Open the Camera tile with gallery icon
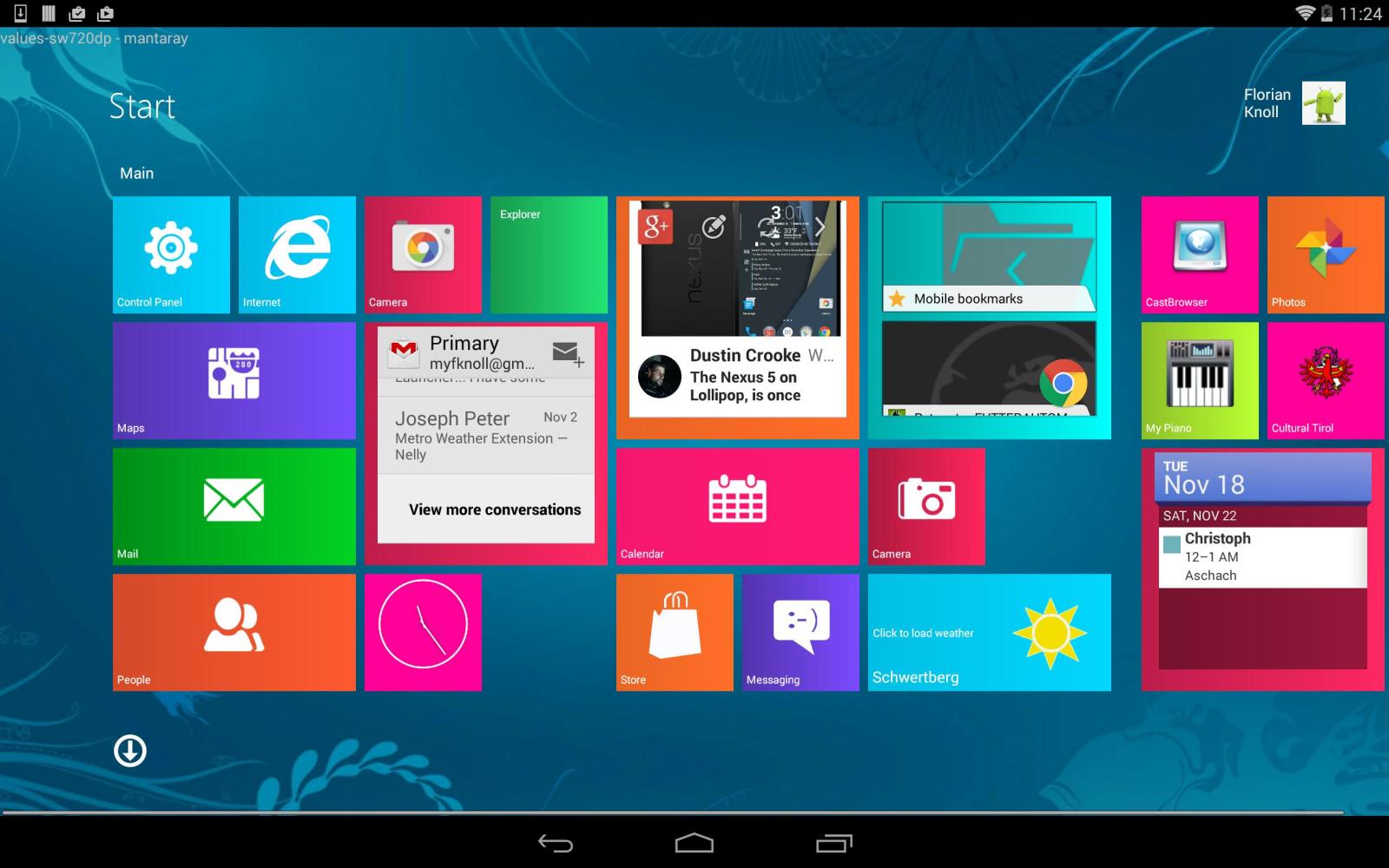 click(x=423, y=253)
